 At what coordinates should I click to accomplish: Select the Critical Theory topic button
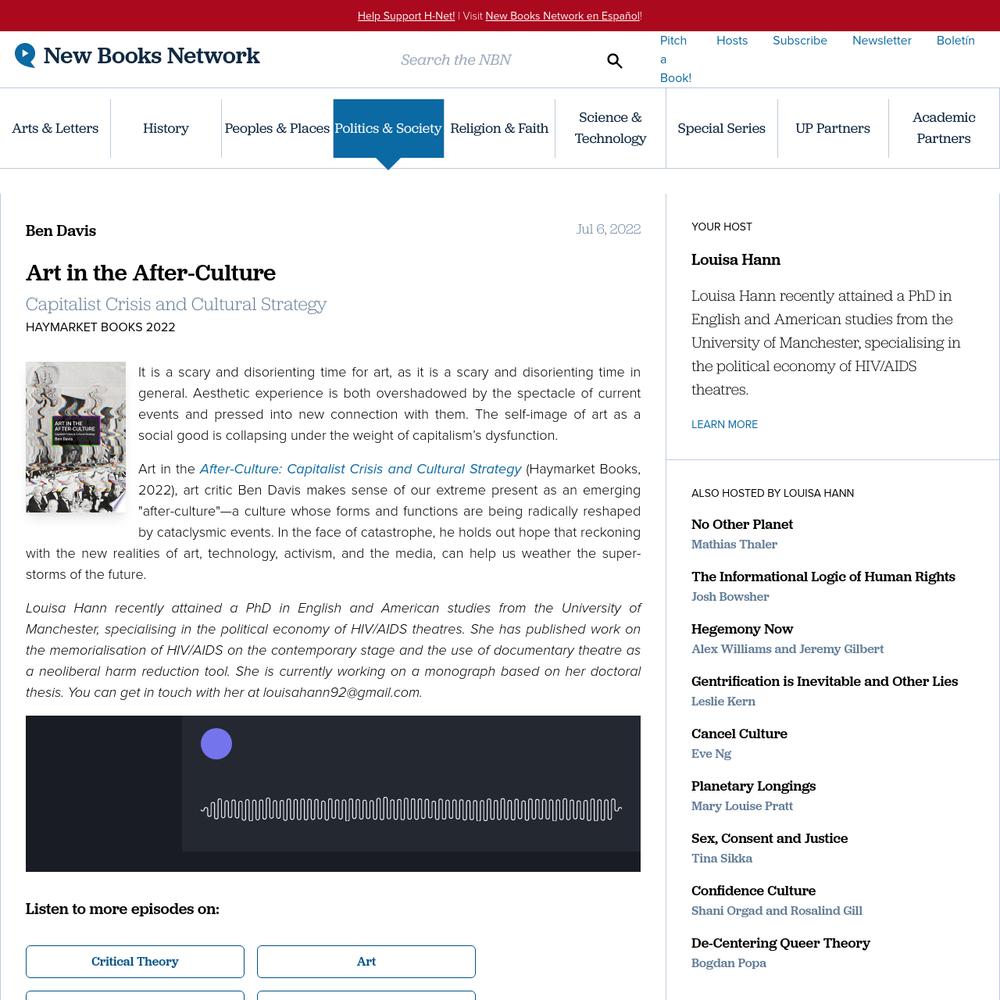[135, 961]
